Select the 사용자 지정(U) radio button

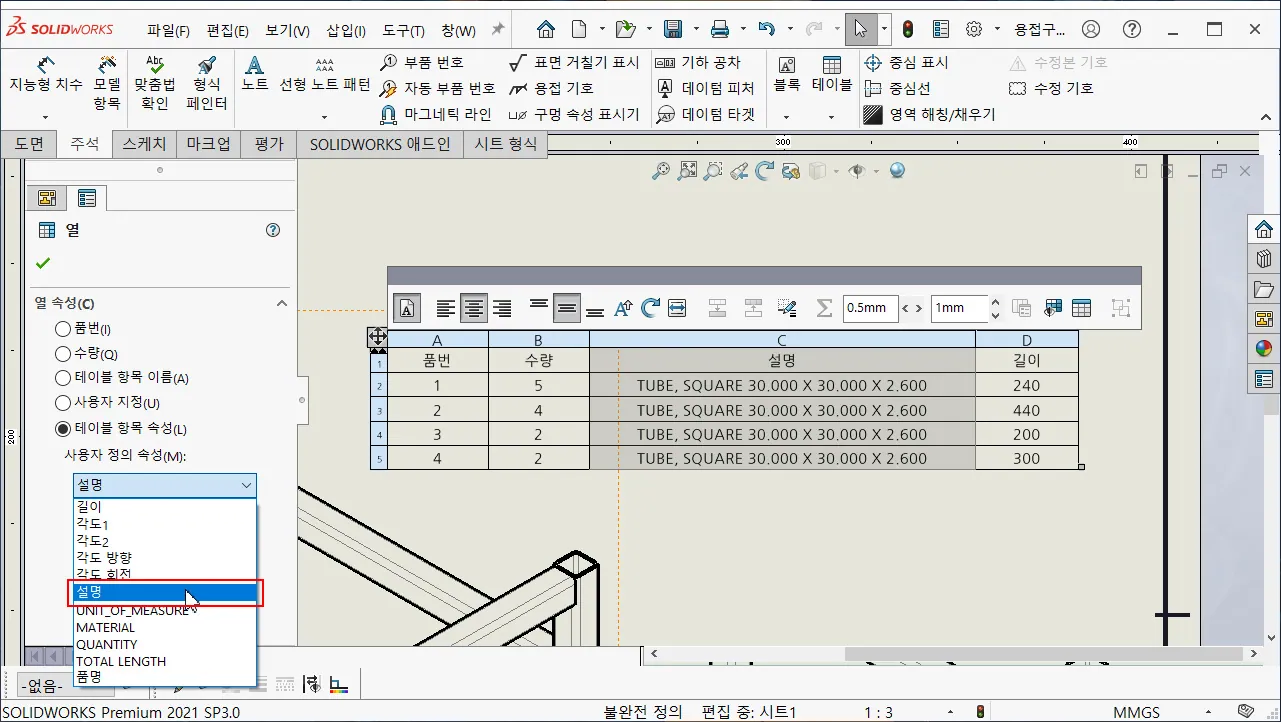point(63,403)
